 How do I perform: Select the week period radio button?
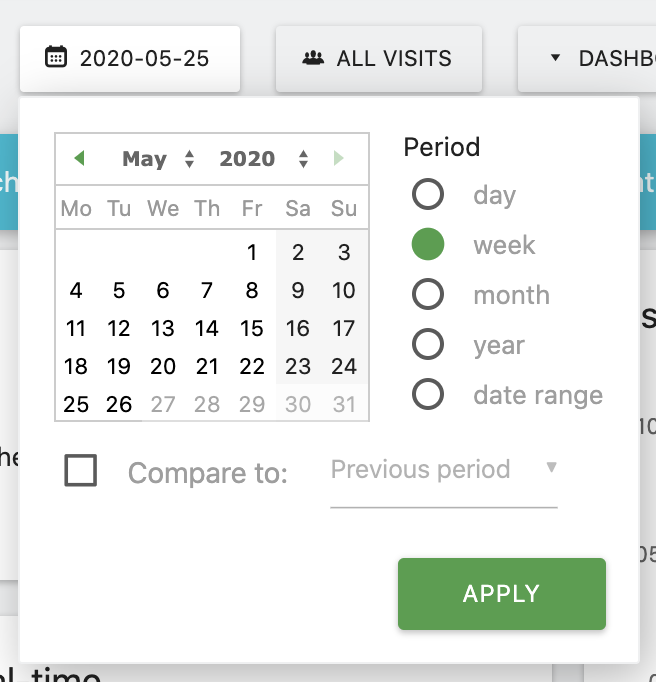coord(428,245)
